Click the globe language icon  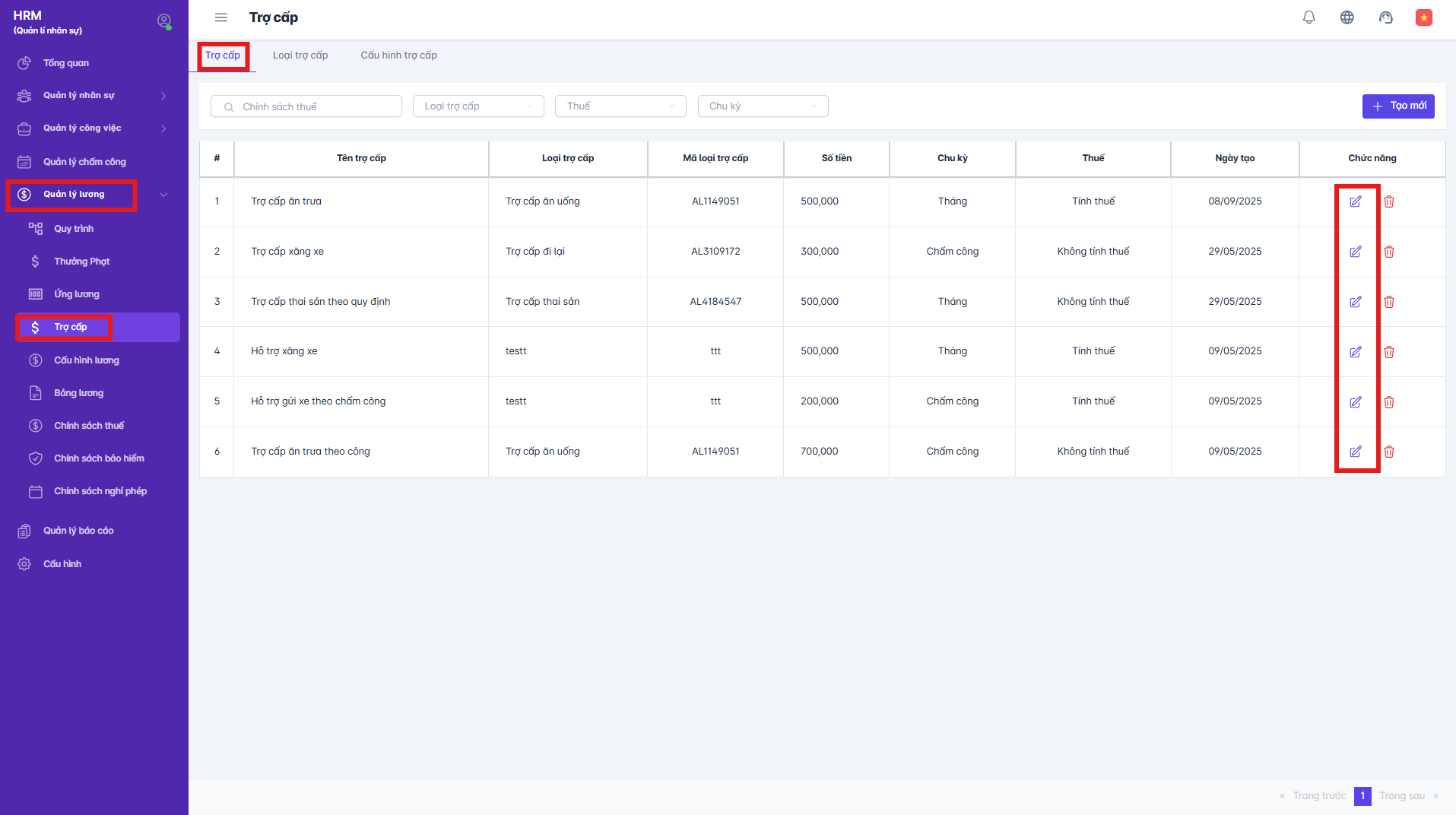tap(1347, 17)
